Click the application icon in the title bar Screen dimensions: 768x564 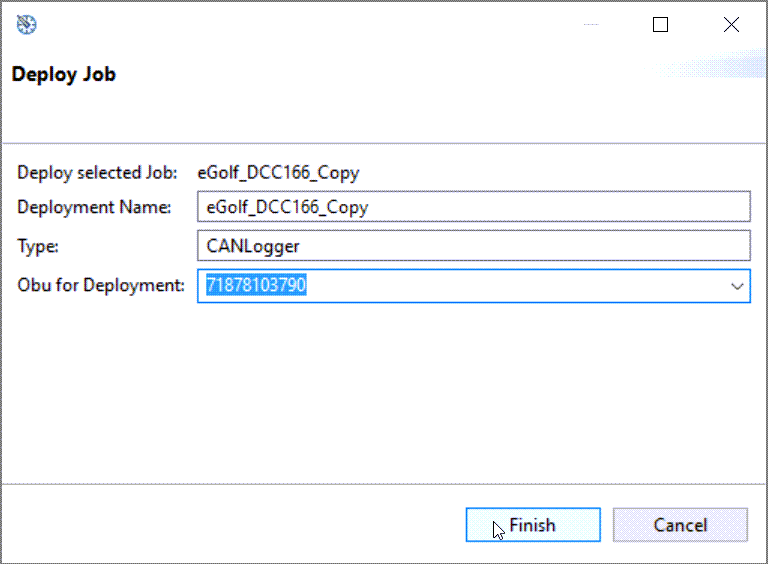(x=26, y=25)
